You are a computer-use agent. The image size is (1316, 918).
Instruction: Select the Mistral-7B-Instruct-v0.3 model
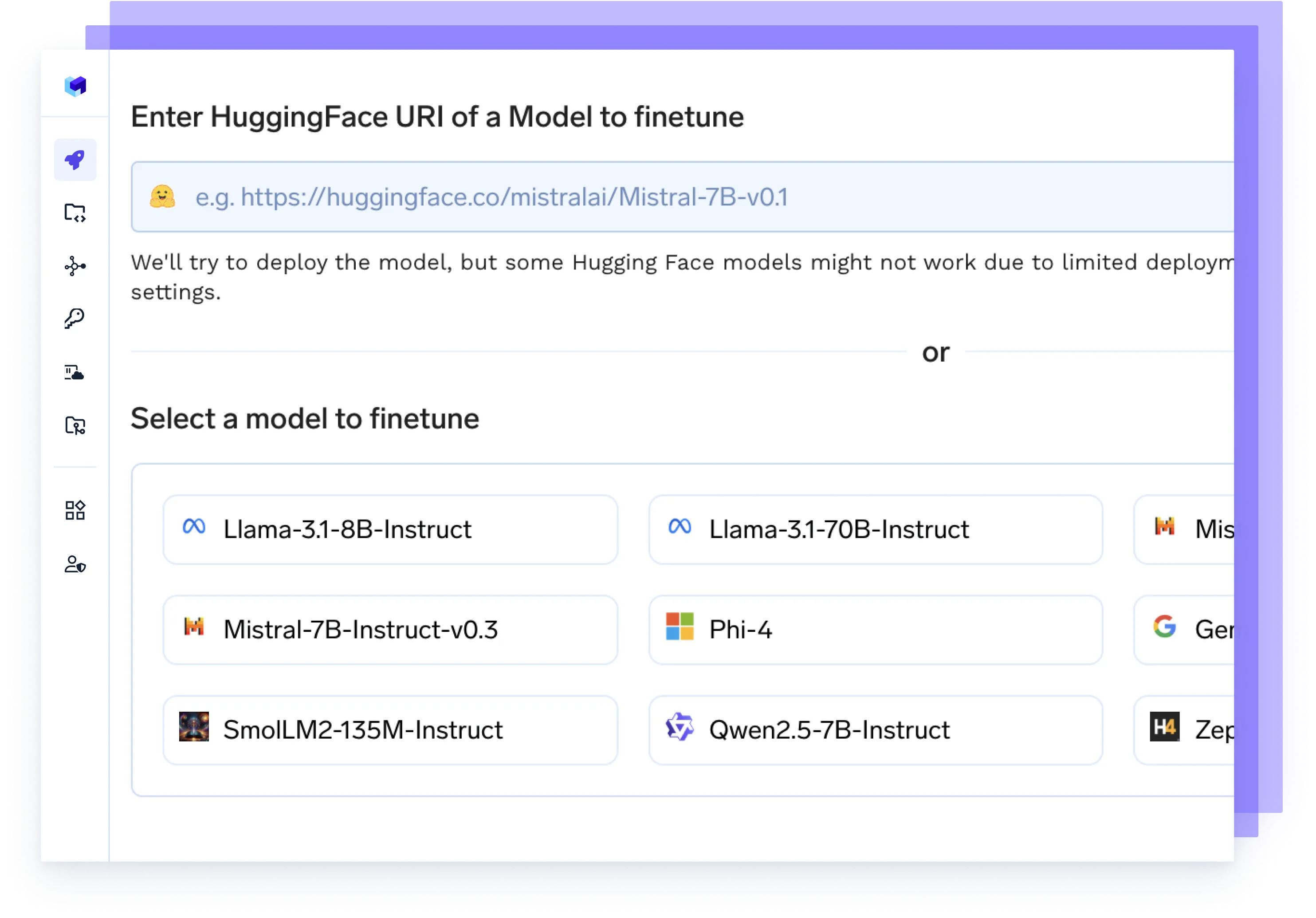point(390,630)
